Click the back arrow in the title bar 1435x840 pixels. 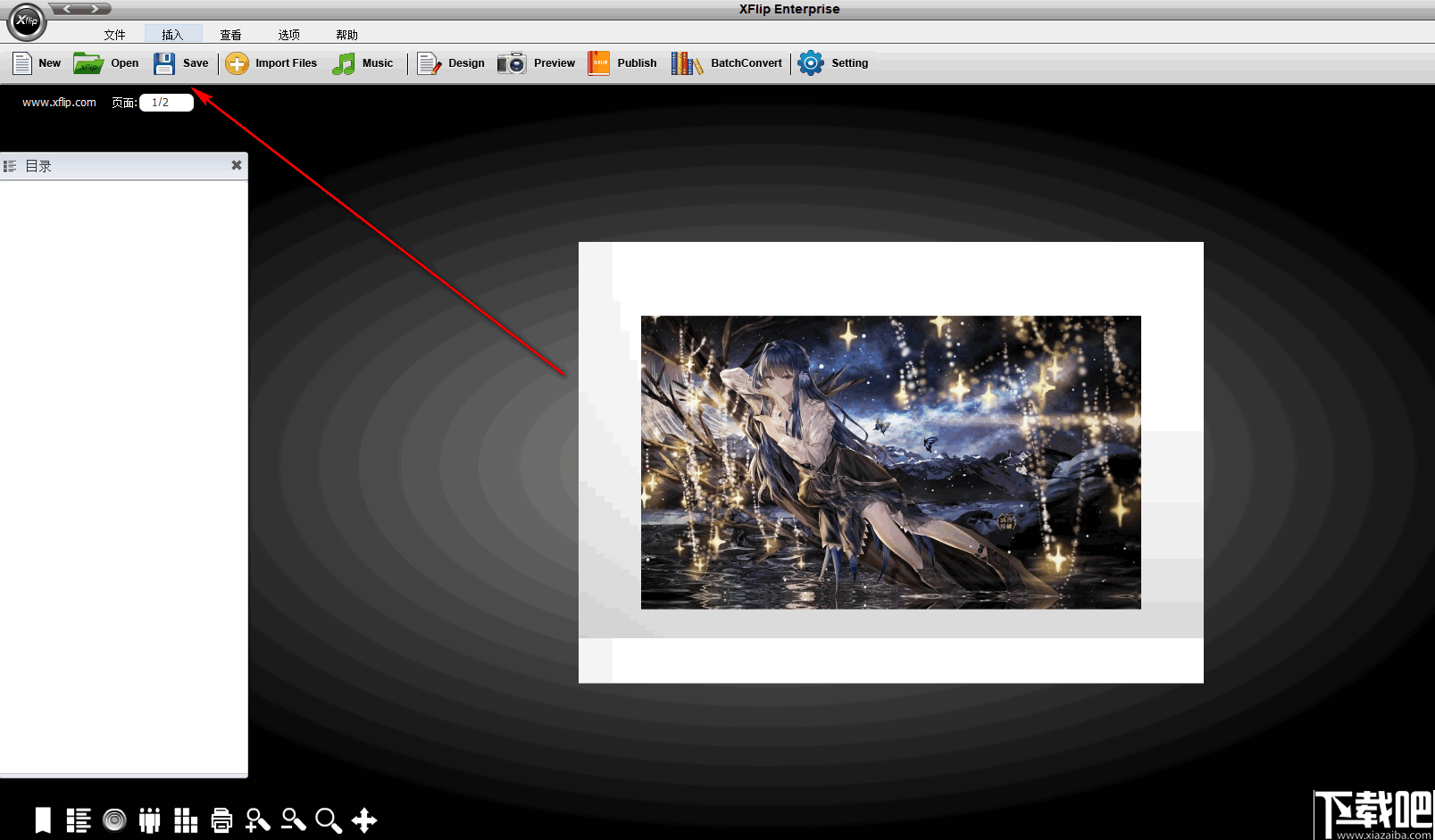(67, 9)
